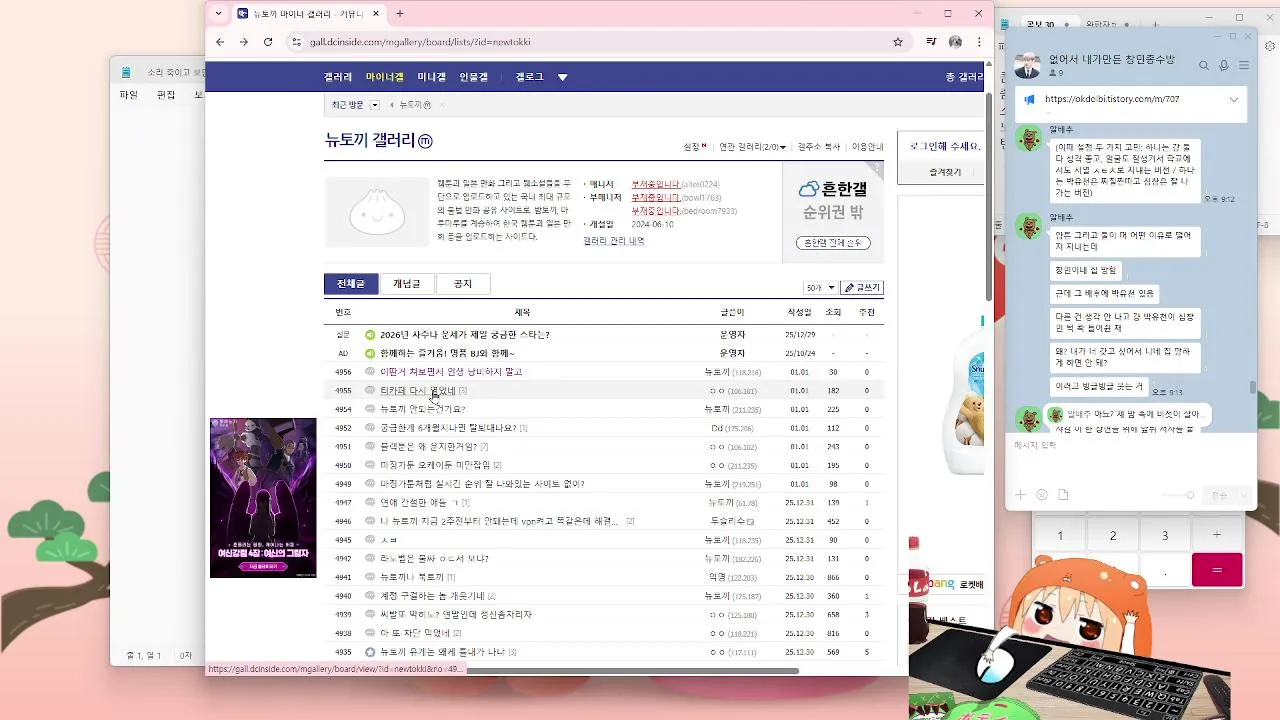Screen dimensions: 1280x720
Task: Open the 50개 posts-per-page dropdown
Action: click(x=820, y=288)
